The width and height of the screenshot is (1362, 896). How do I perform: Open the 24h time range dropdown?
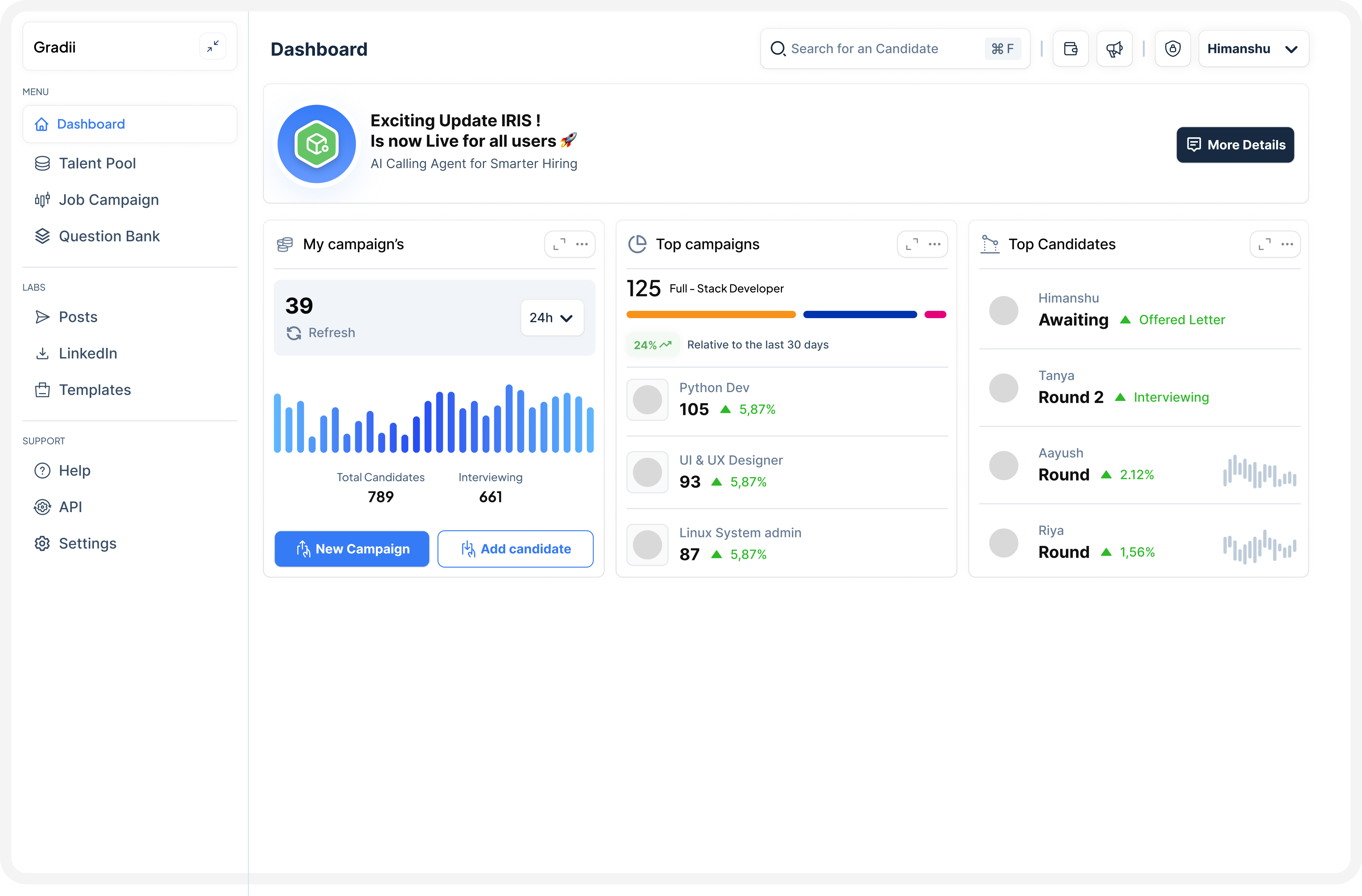pos(551,318)
